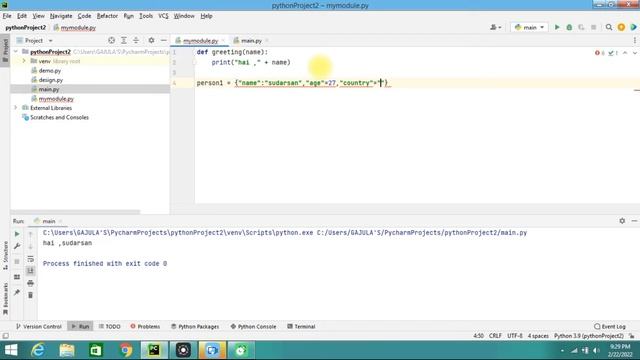Screen dimensions: 640x360
Task: Run the main configuration from the toolbar
Action: pos(557,27)
